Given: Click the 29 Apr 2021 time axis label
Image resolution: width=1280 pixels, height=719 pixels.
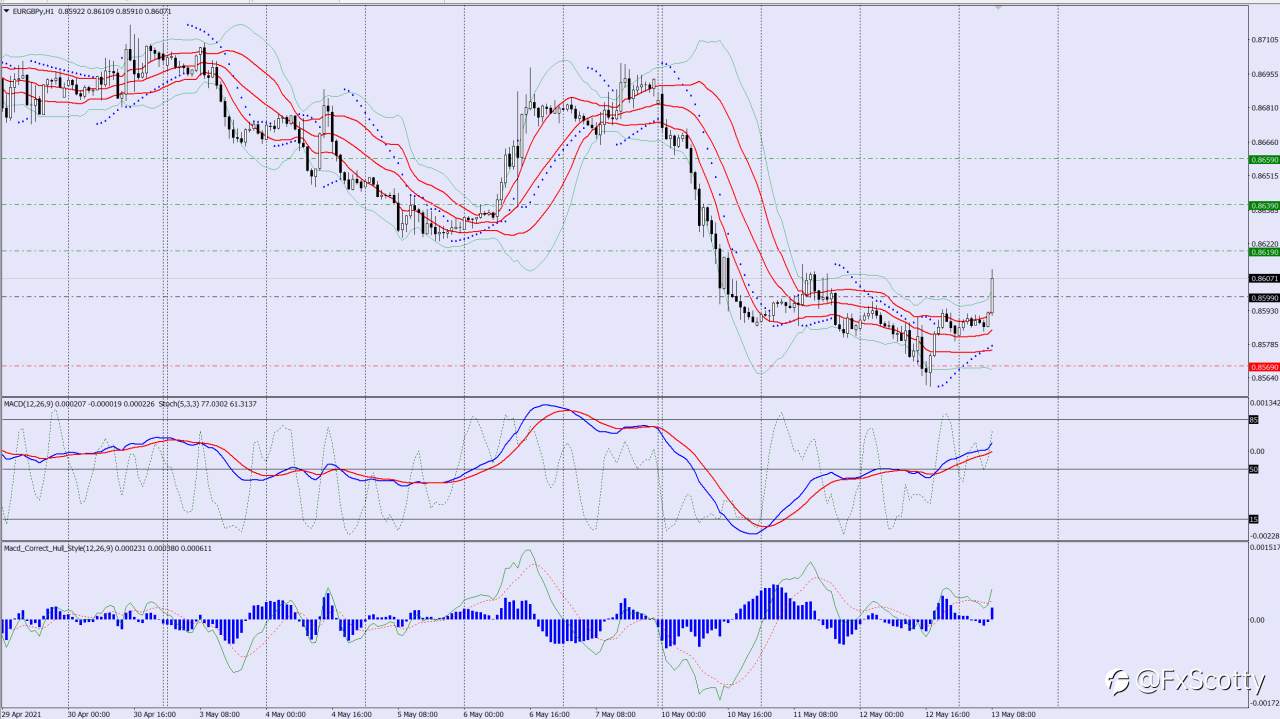Looking at the screenshot, I should click(x=22, y=714).
